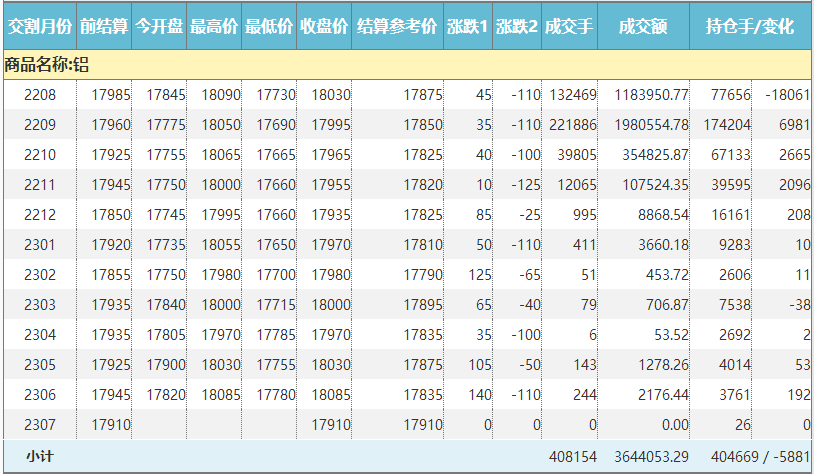Click the 小计 subtotal label
The image size is (814, 474).
click(40, 456)
